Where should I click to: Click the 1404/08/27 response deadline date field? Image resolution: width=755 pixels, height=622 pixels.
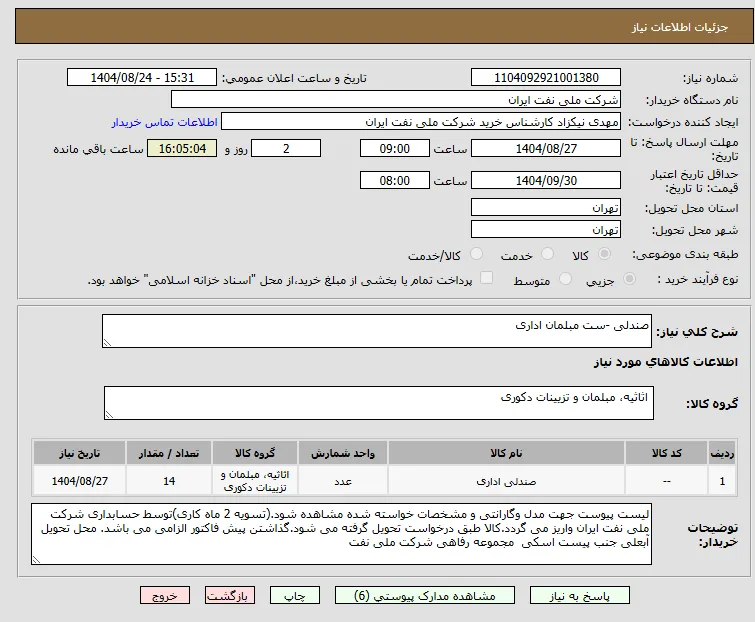546,148
